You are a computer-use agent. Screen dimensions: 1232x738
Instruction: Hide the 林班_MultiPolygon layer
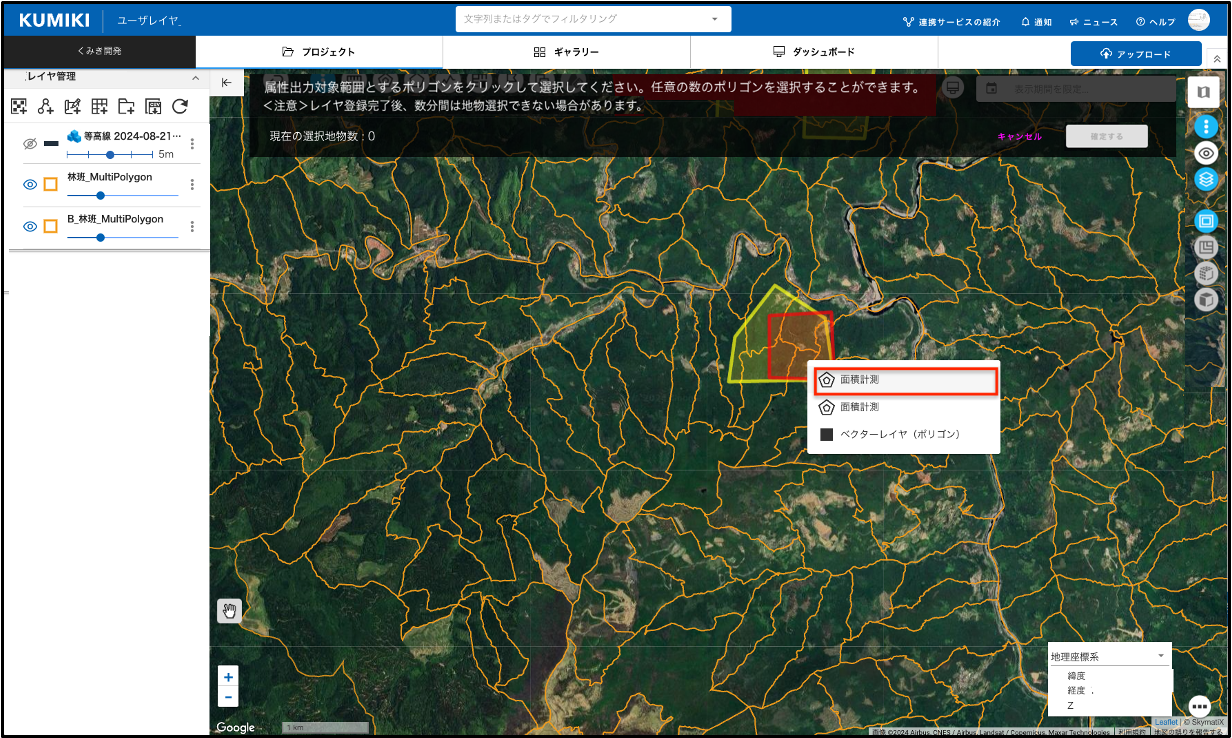click(x=30, y=184)
